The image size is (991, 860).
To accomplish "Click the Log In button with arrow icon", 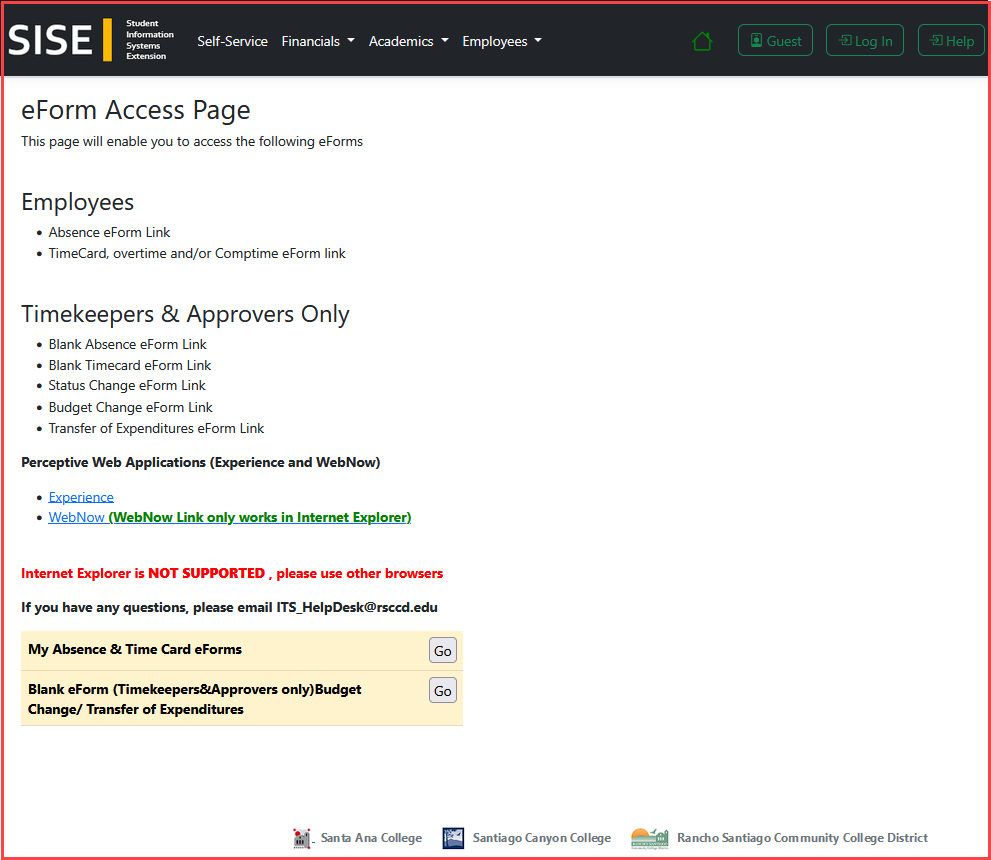I will (x=864, y=40).
